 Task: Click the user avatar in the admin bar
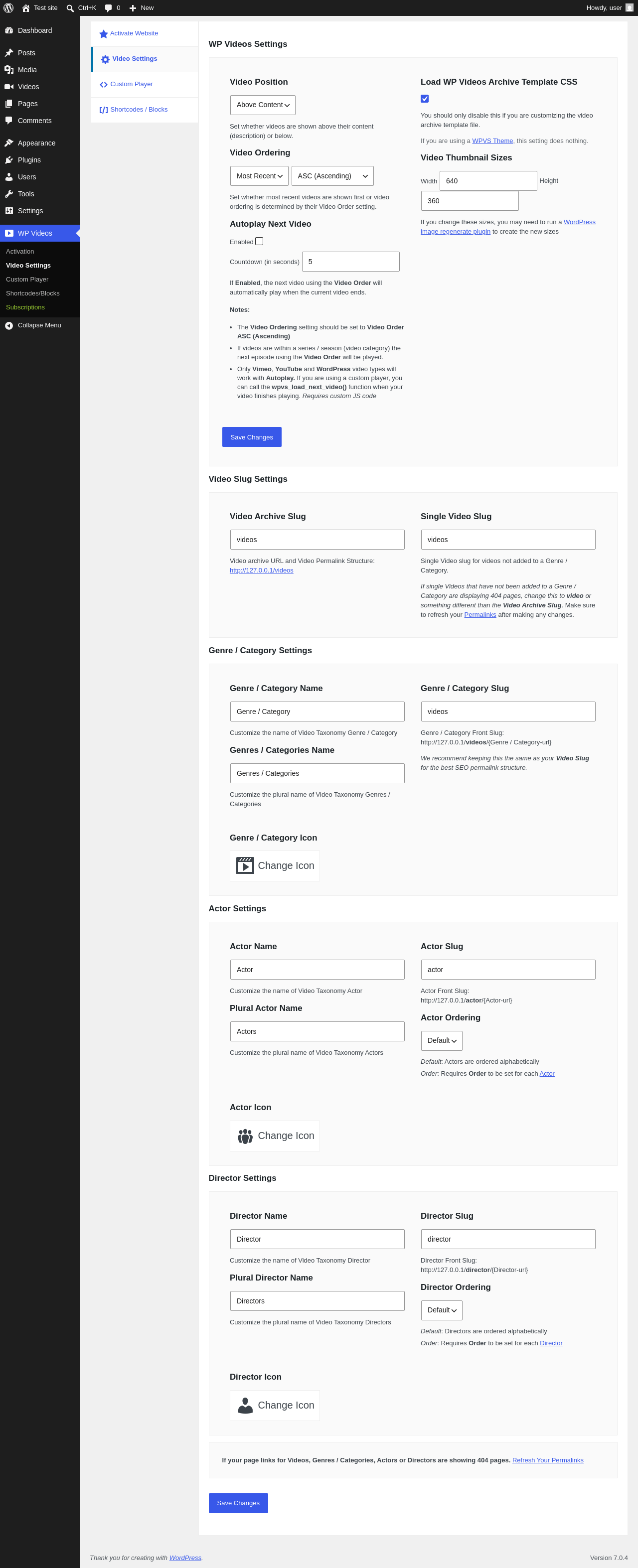pos(630,8)
